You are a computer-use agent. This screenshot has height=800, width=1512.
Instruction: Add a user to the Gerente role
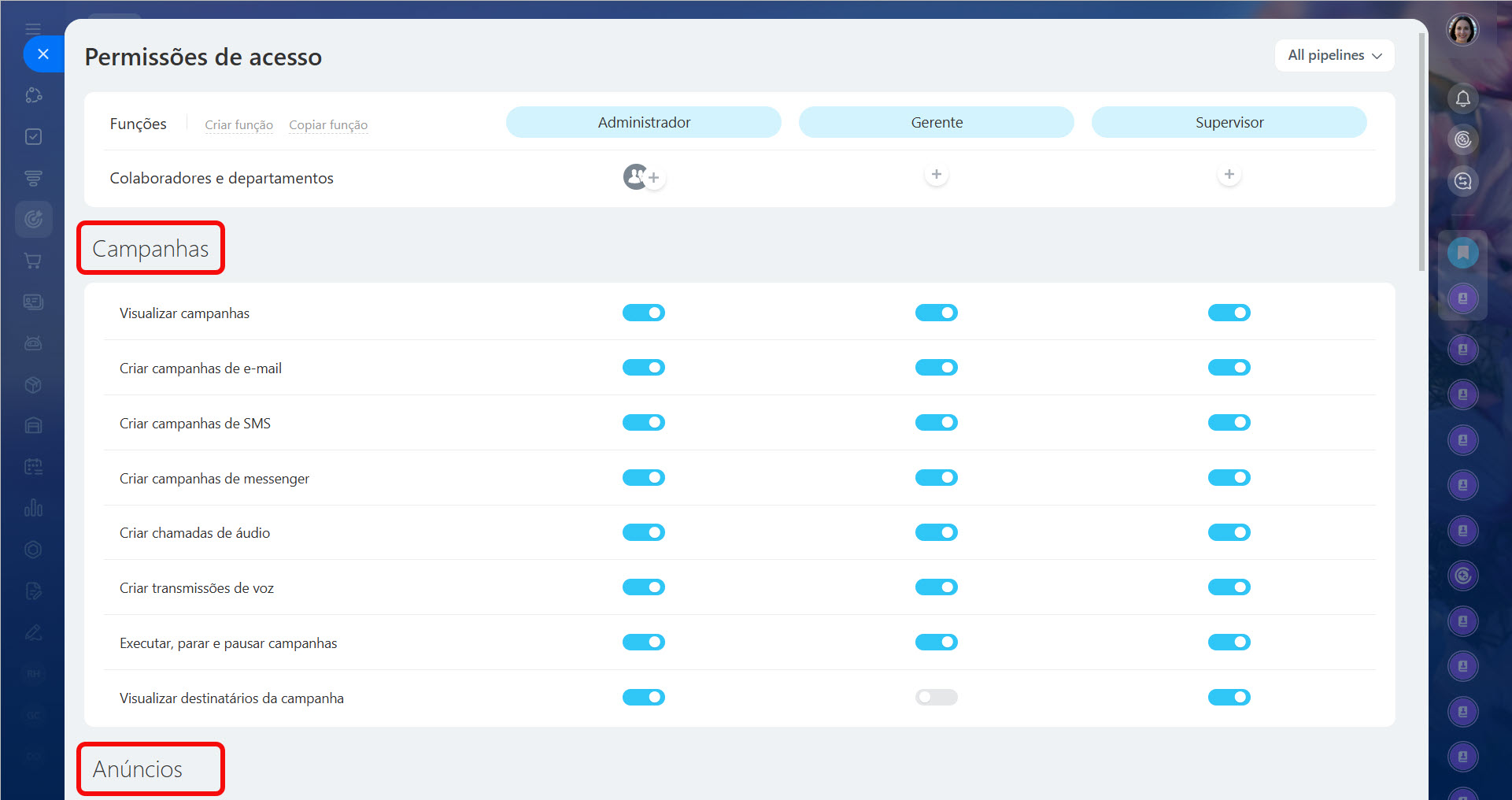936,174
